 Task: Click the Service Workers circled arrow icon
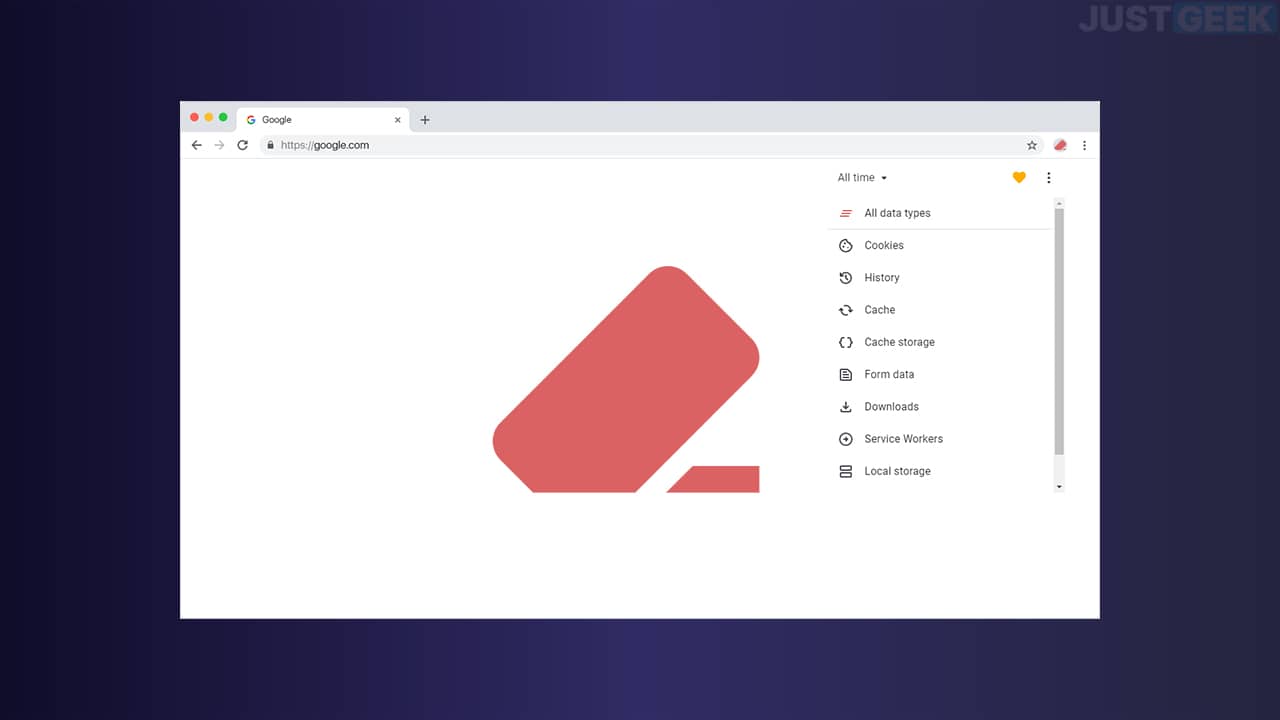coord(846,439)
